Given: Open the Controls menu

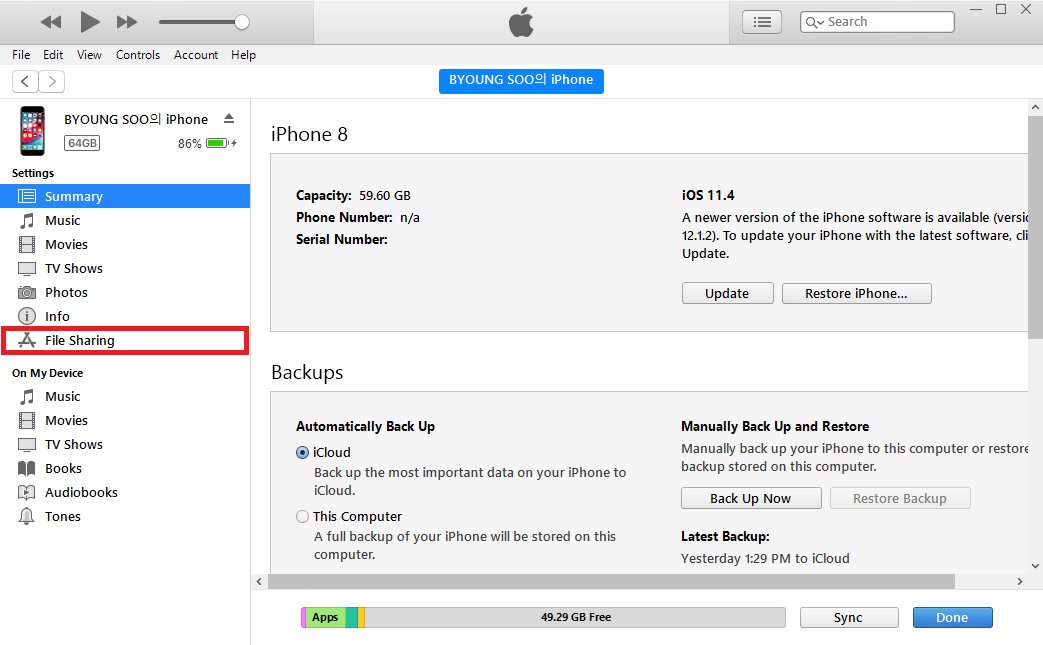Looking at the screenshot, I should point(138,55).
